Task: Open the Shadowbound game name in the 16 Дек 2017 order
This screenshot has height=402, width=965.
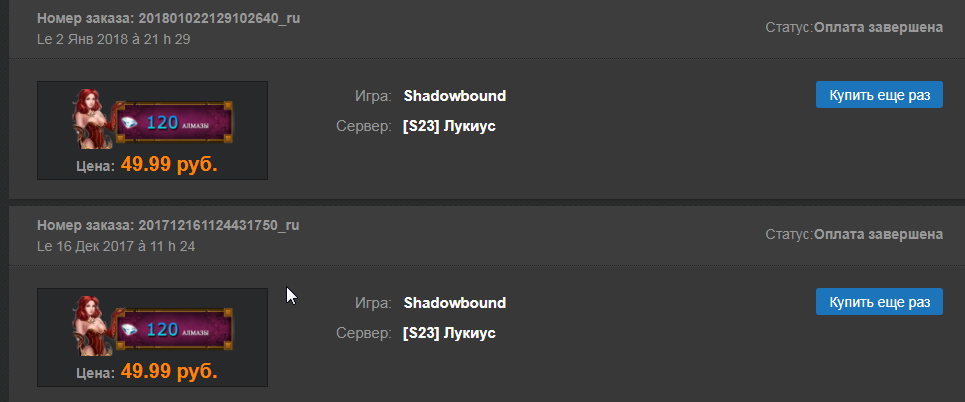Action: click(455, 302)
